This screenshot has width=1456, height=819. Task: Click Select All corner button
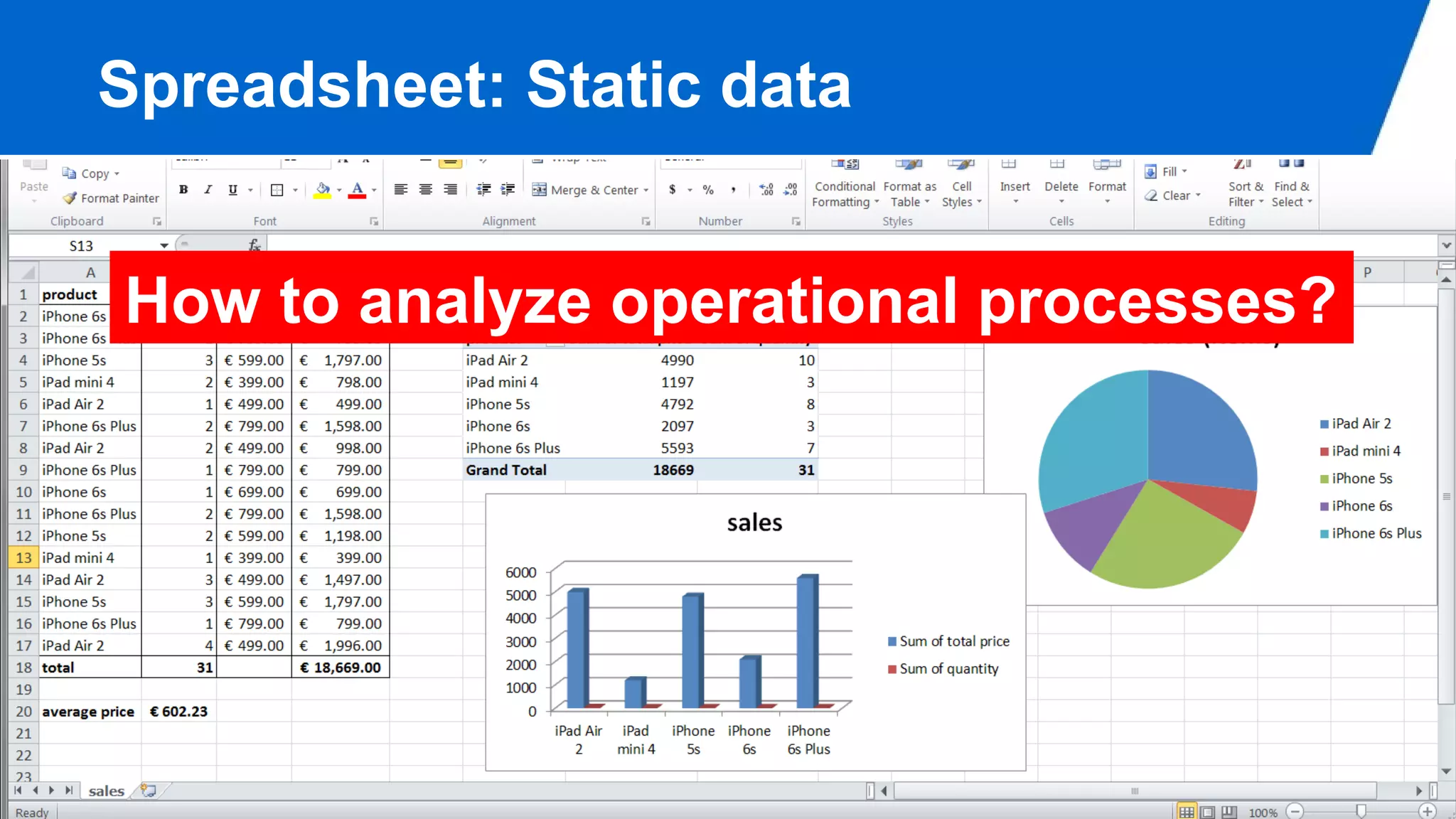coord(23,272)
